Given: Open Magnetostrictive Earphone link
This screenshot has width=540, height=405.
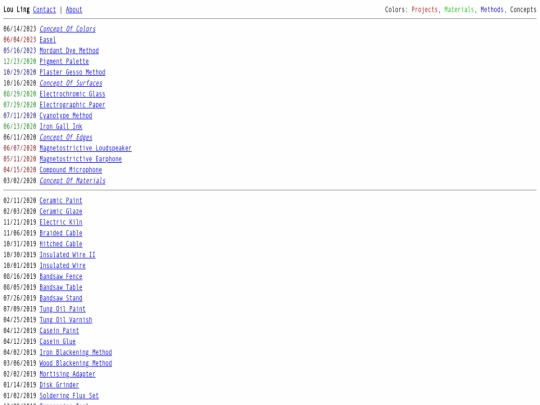Looking at the screenshot, I should tap(81, 159).
